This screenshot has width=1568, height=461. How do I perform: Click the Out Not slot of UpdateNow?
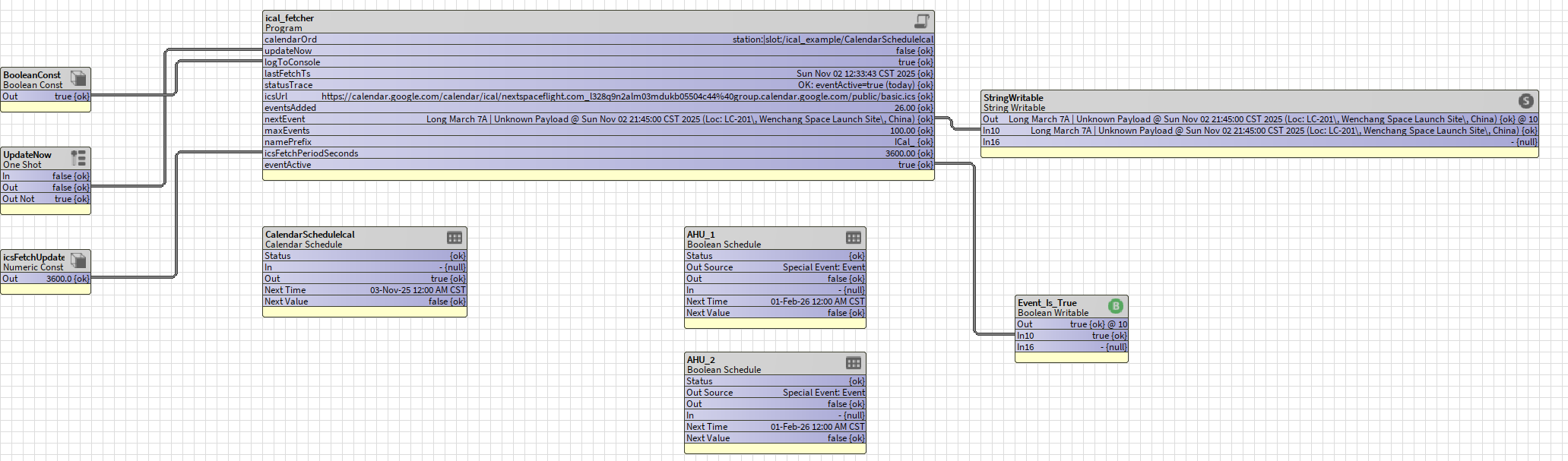click(46, 199)
